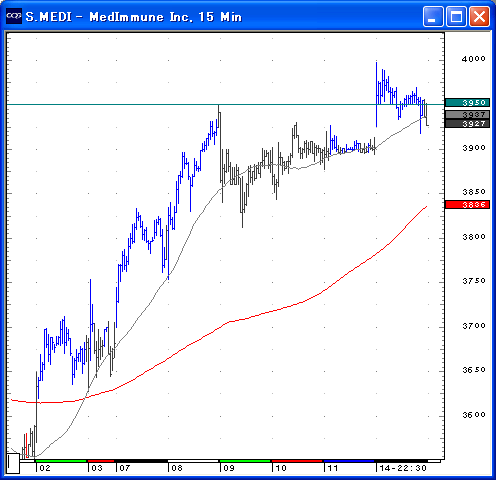This screenshot has width=496, height=480.
Task: Click the 11 date marker on time axis
Action: (333, 468)
